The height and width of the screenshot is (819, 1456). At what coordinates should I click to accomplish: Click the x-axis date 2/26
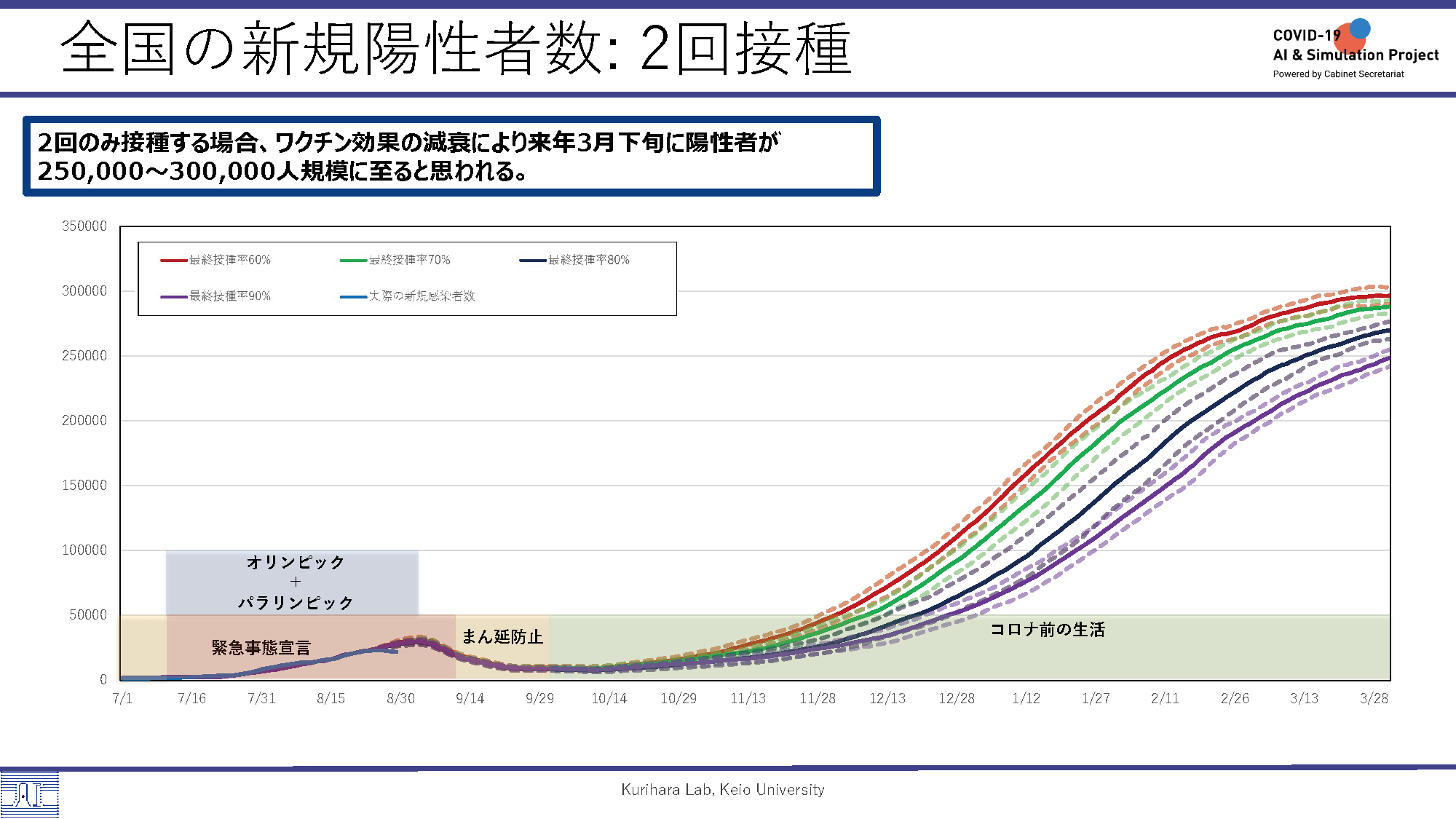[1235, 699]
